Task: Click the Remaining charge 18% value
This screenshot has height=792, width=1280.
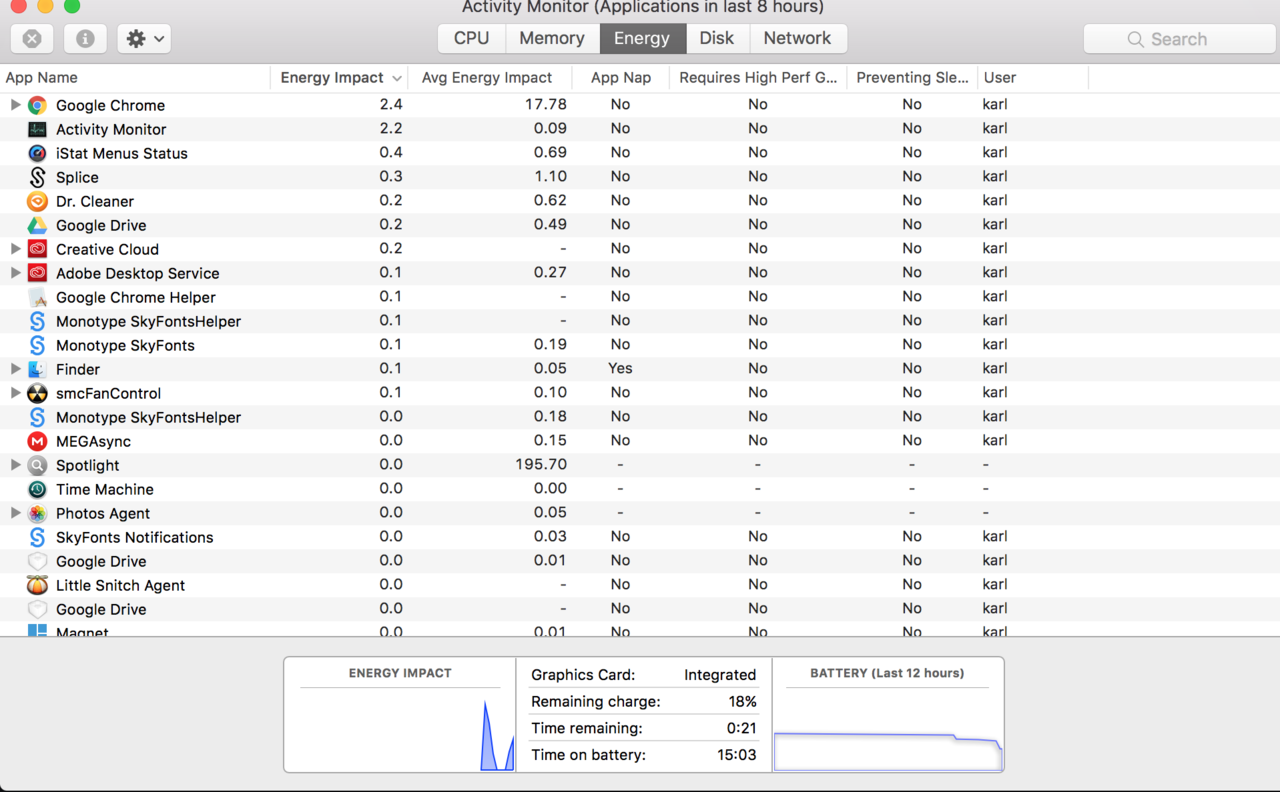Action: (x=743, y=702)
